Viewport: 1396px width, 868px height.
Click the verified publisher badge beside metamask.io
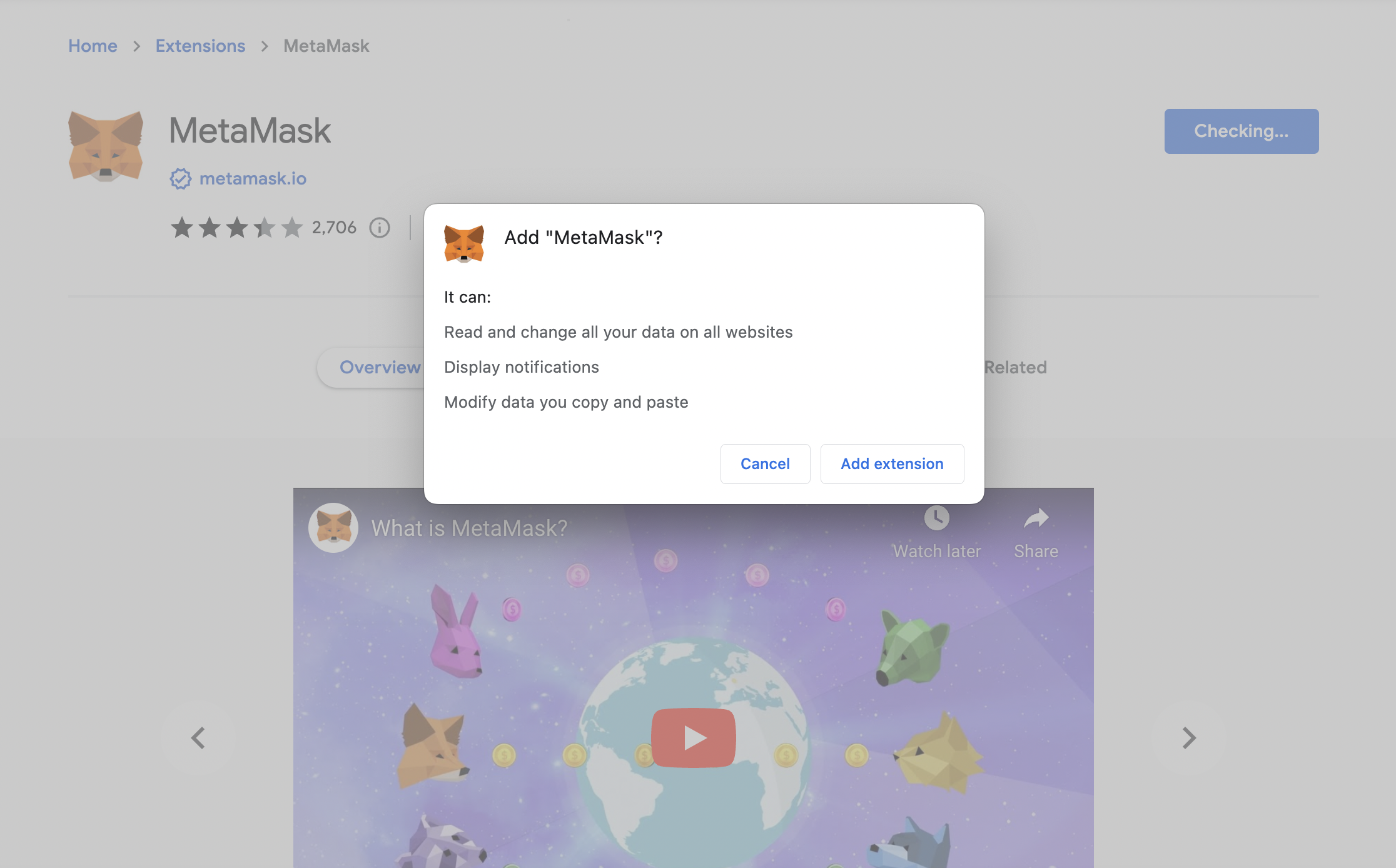(181, 179)
